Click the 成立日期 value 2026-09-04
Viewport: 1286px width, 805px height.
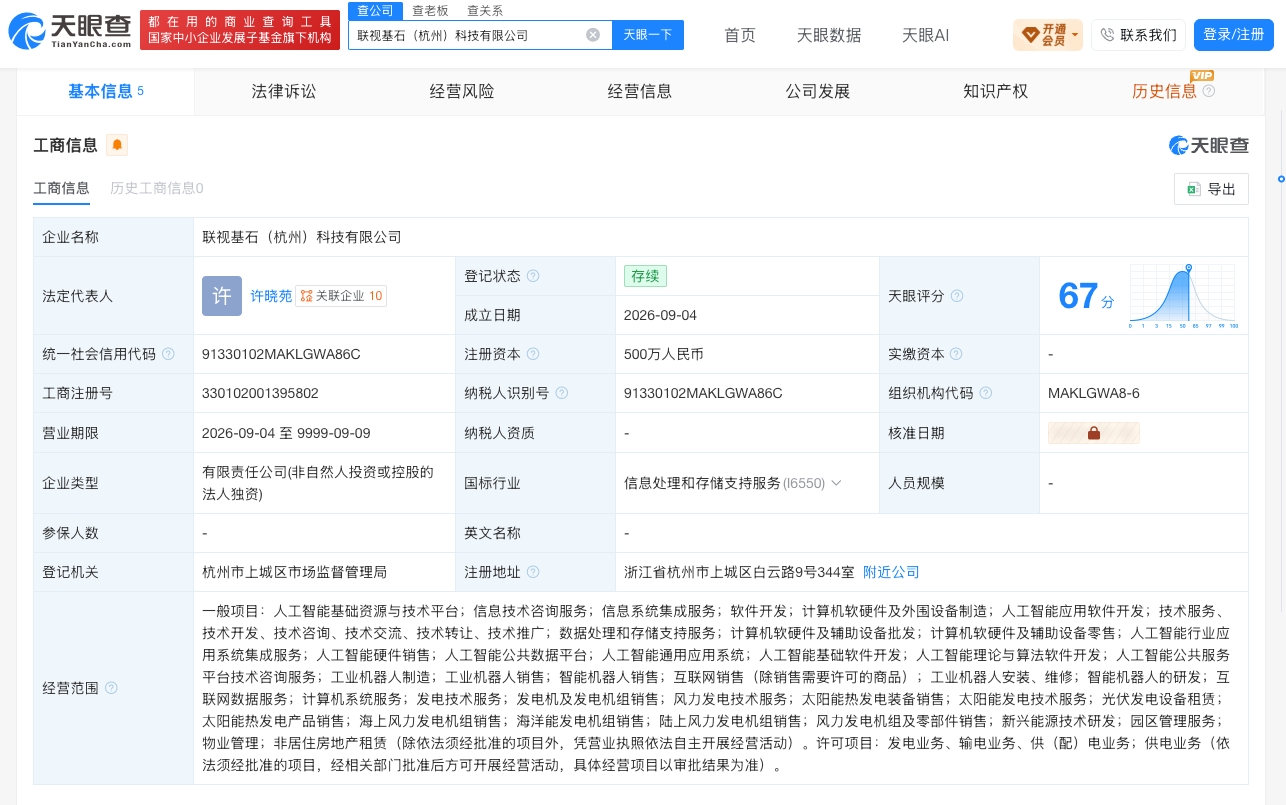[x=660, y=315]
